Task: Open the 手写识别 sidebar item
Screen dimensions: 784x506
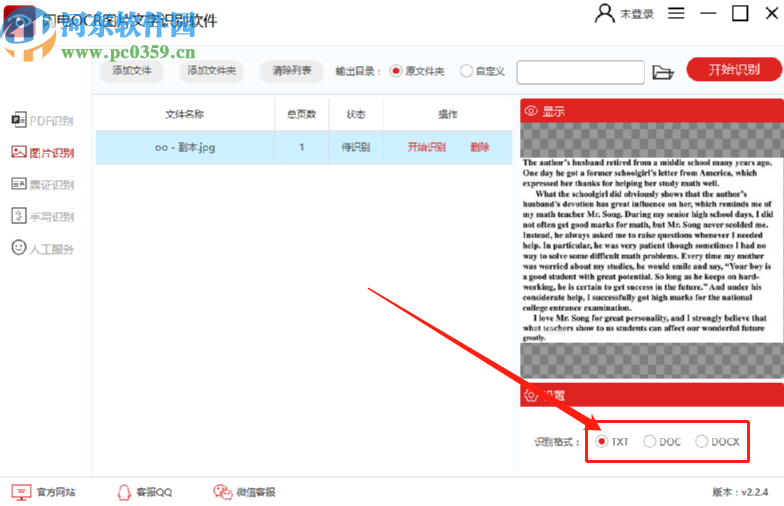Action: click(42, 216)
